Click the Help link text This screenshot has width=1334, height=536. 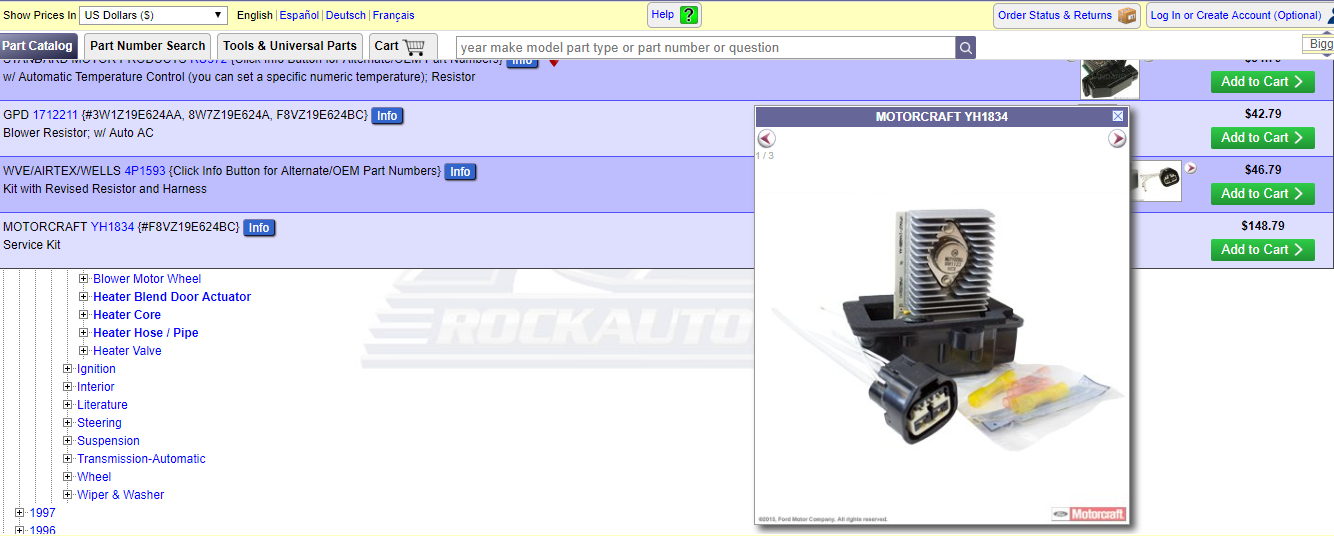tap(662, 15)
